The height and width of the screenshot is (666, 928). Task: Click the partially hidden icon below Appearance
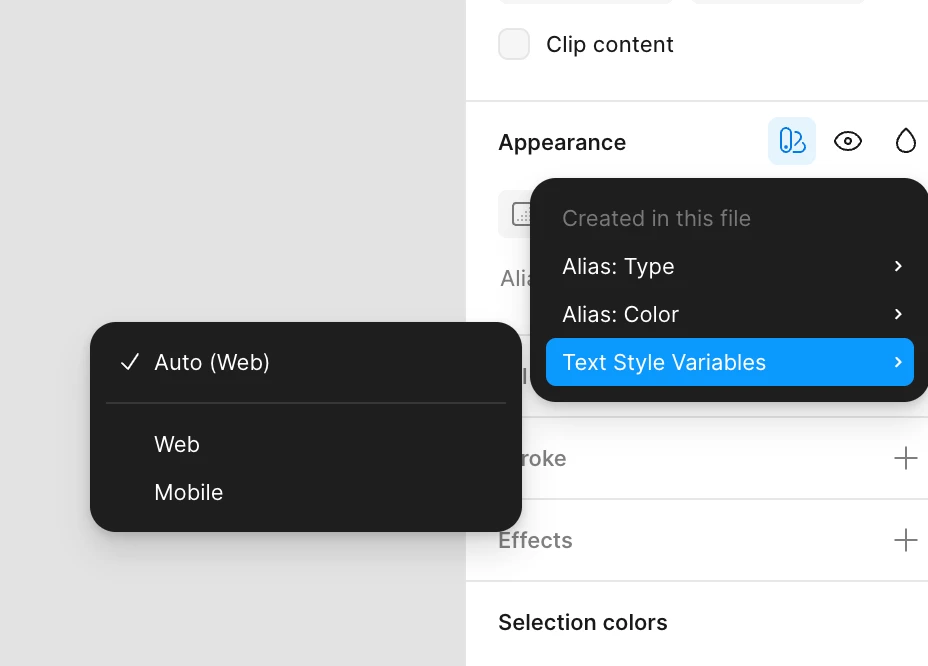coord(519,214)
